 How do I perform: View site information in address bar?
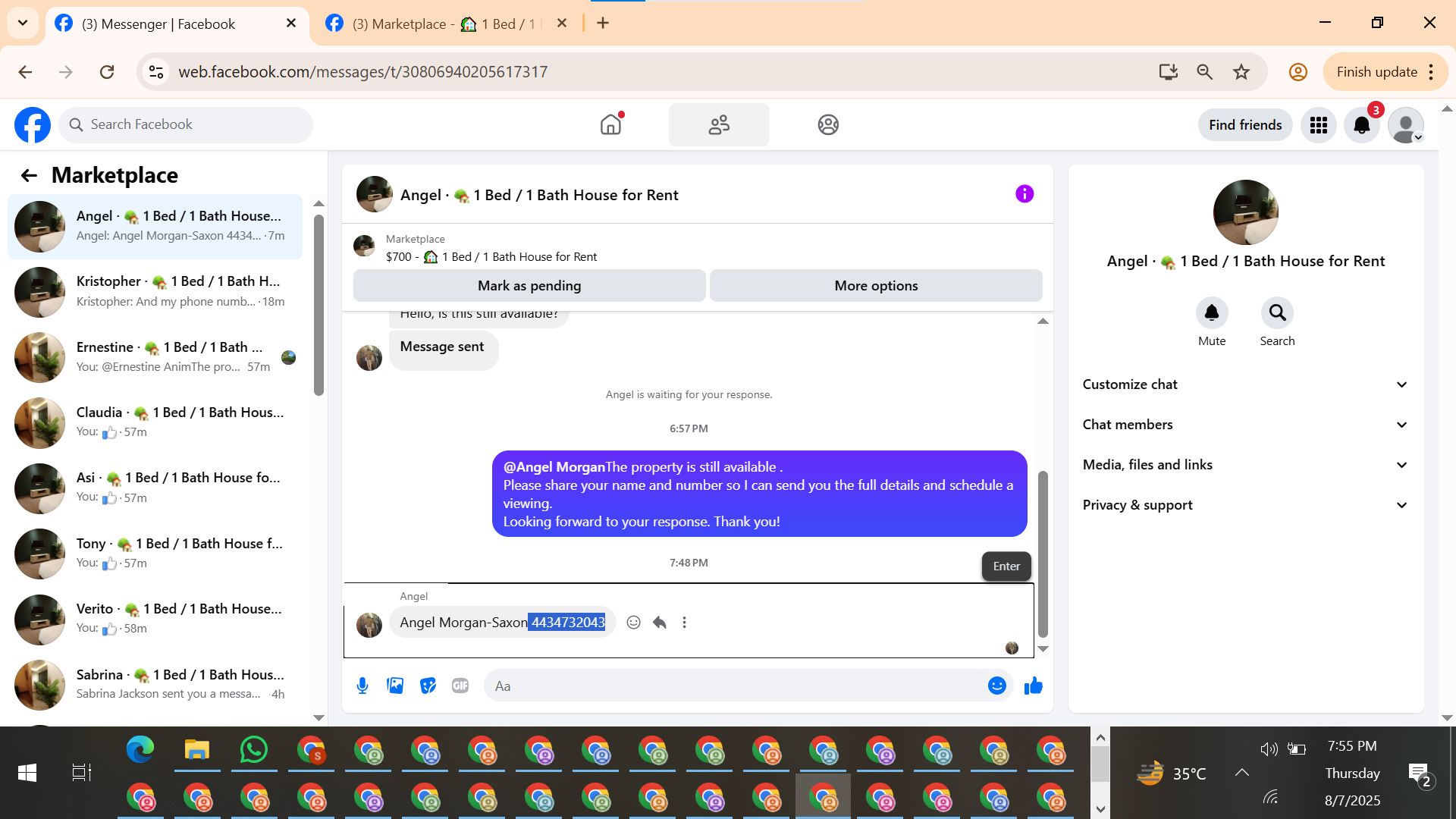click(156, 72)
